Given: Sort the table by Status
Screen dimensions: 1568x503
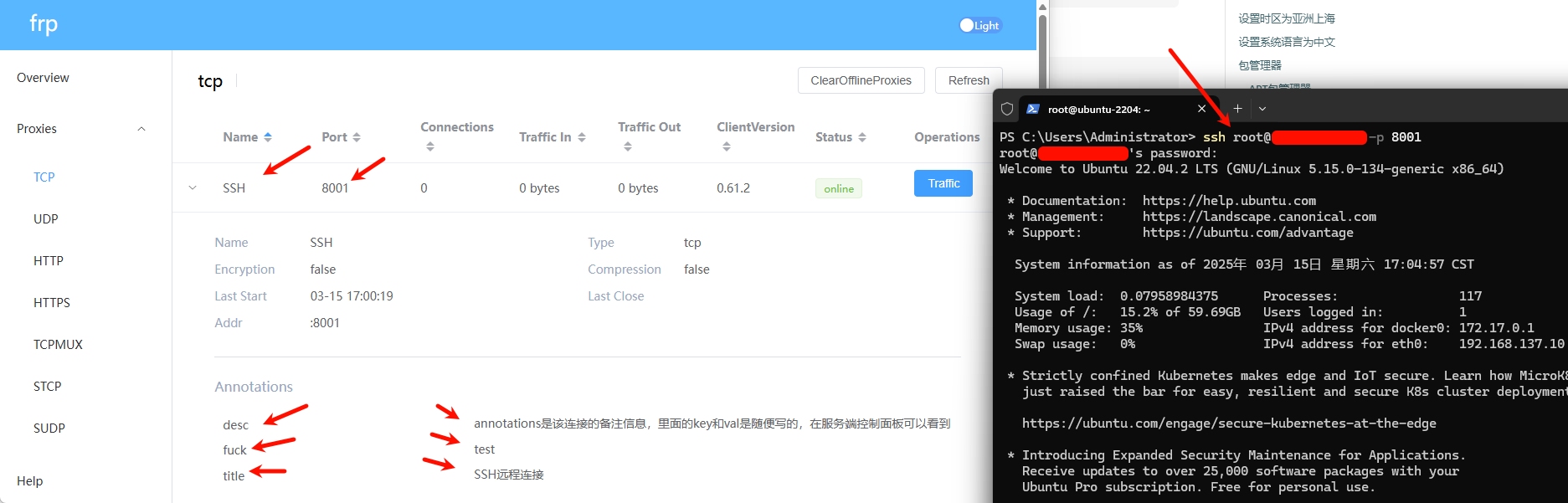Looking at the screenshot, I should point(861,137).
